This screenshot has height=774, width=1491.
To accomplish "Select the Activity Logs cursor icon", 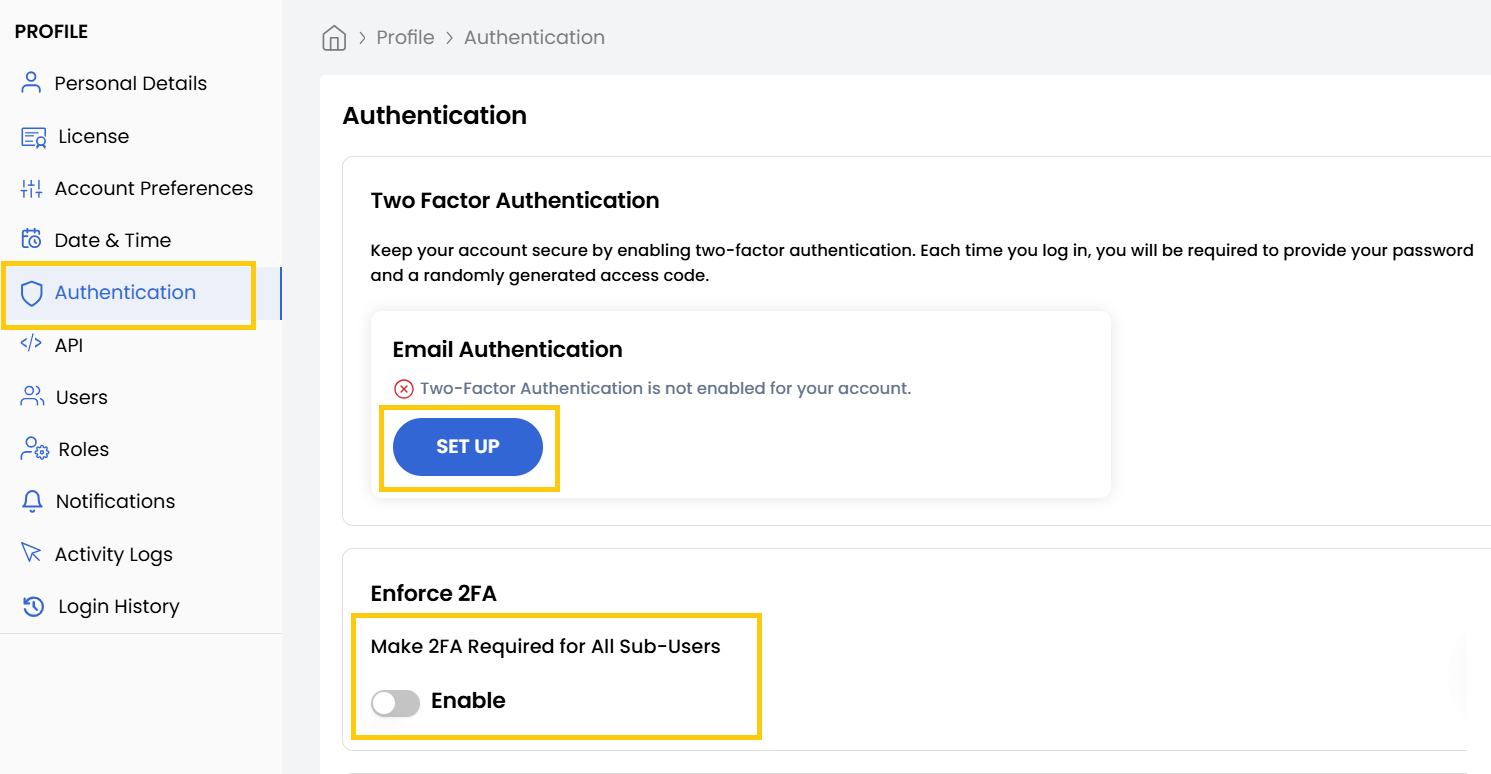I will 29,553.
